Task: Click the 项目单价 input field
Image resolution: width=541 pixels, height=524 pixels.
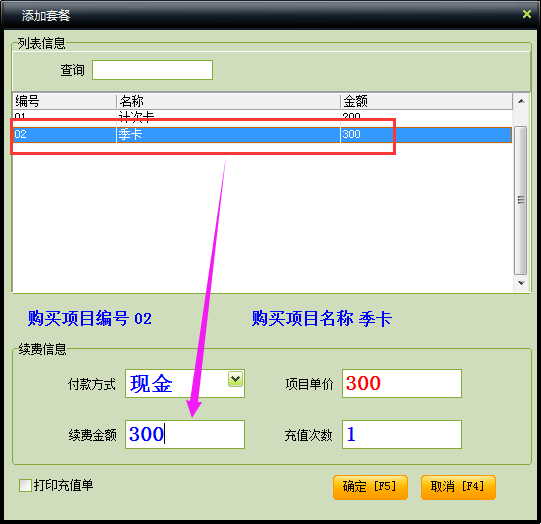Action: pyautogui.click(x=402, y=383)
